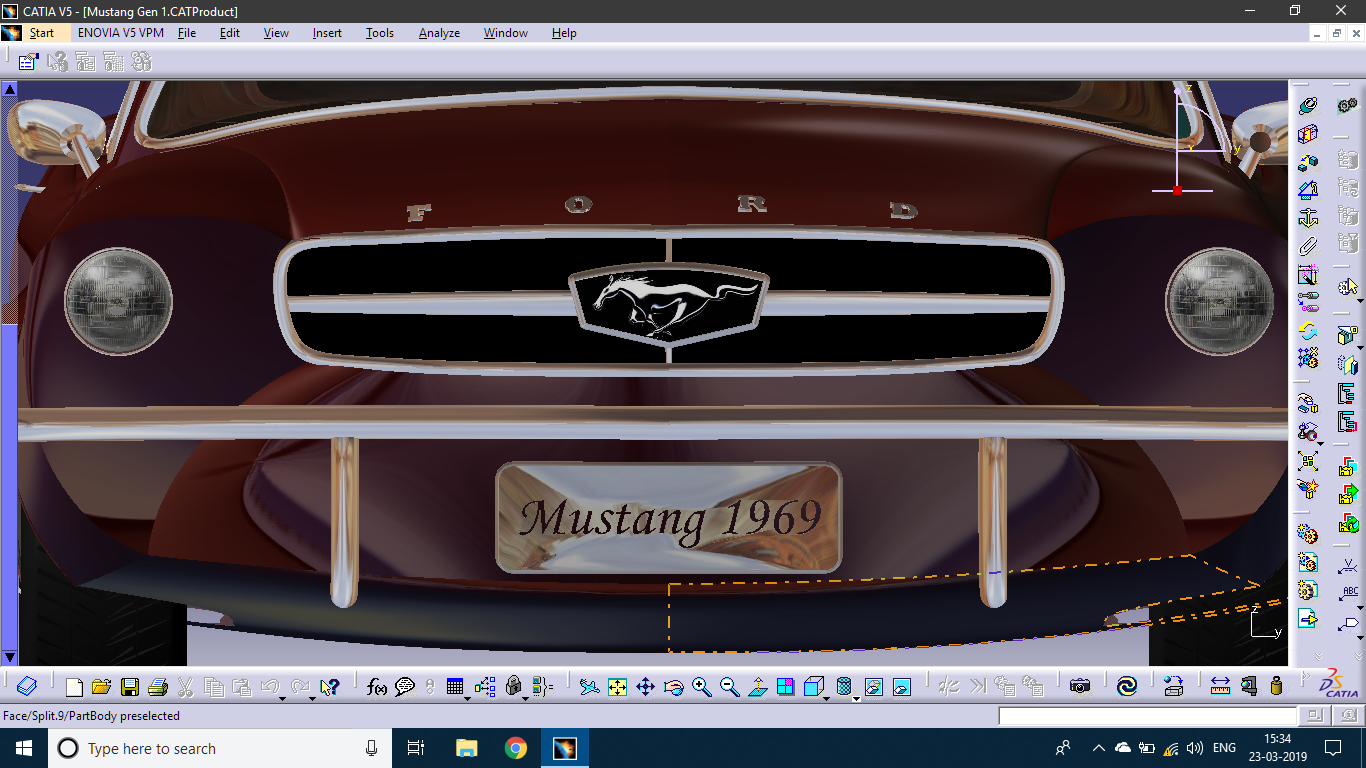The height and width of the screenshot is (768, 1366).
Task: Click the workbench icon at toolbar start
Action: (26, 687)
